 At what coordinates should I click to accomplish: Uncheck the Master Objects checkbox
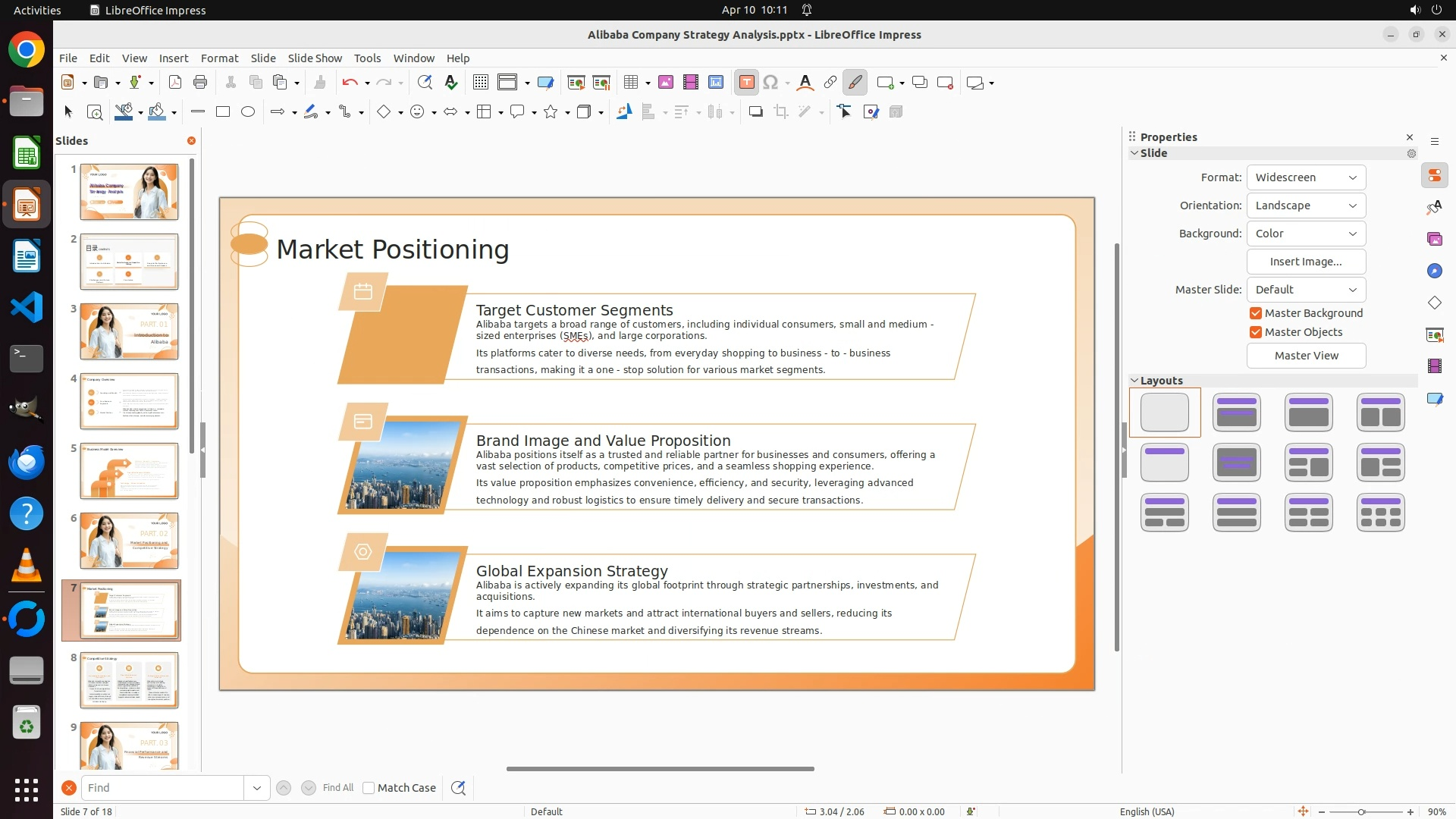1256,332
